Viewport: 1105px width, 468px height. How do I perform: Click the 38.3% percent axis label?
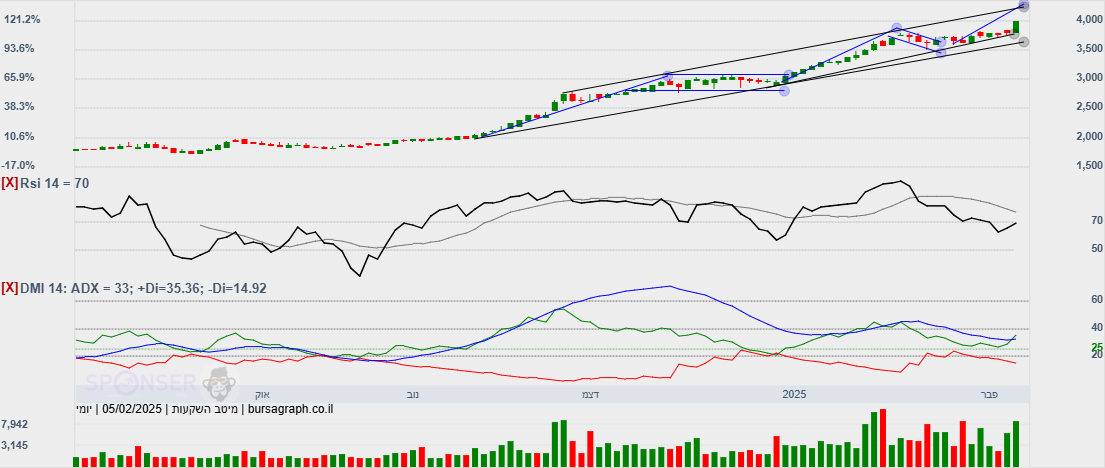click(x=22, y=107)
